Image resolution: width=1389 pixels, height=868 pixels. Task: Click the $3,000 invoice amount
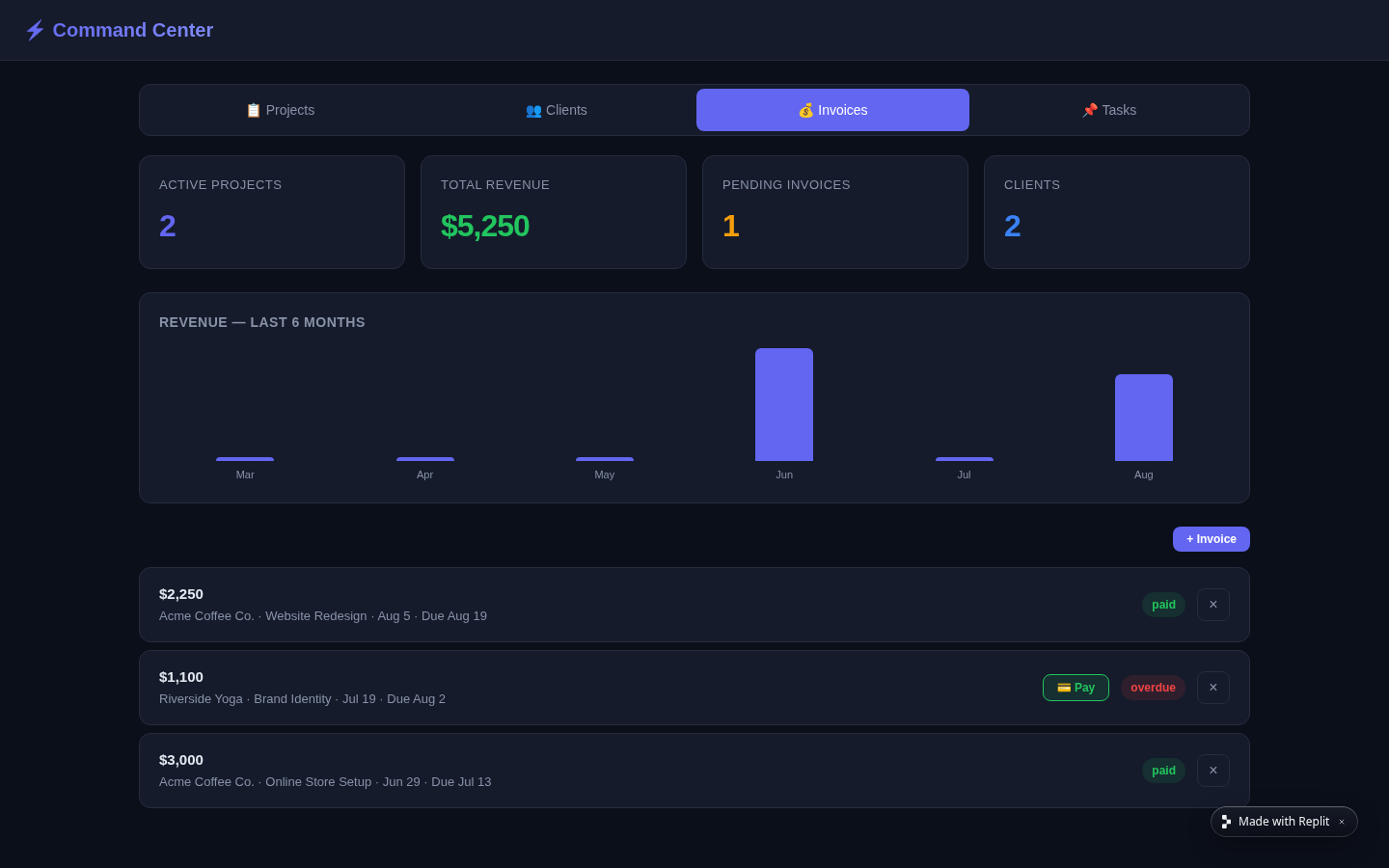click(x=181, y=760)
